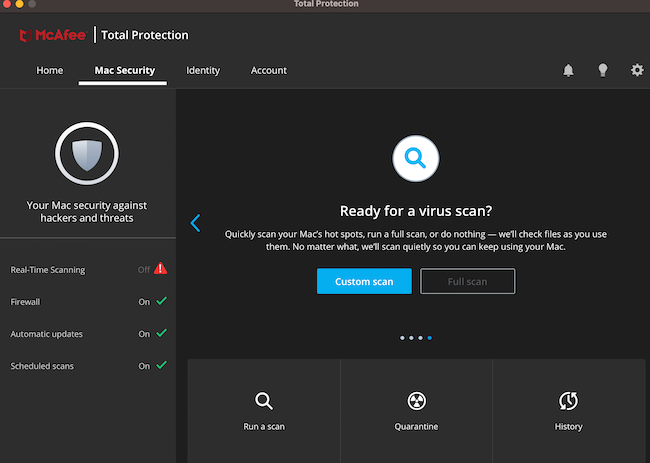Click the magnifying glass circle icon

pos(416,158)
